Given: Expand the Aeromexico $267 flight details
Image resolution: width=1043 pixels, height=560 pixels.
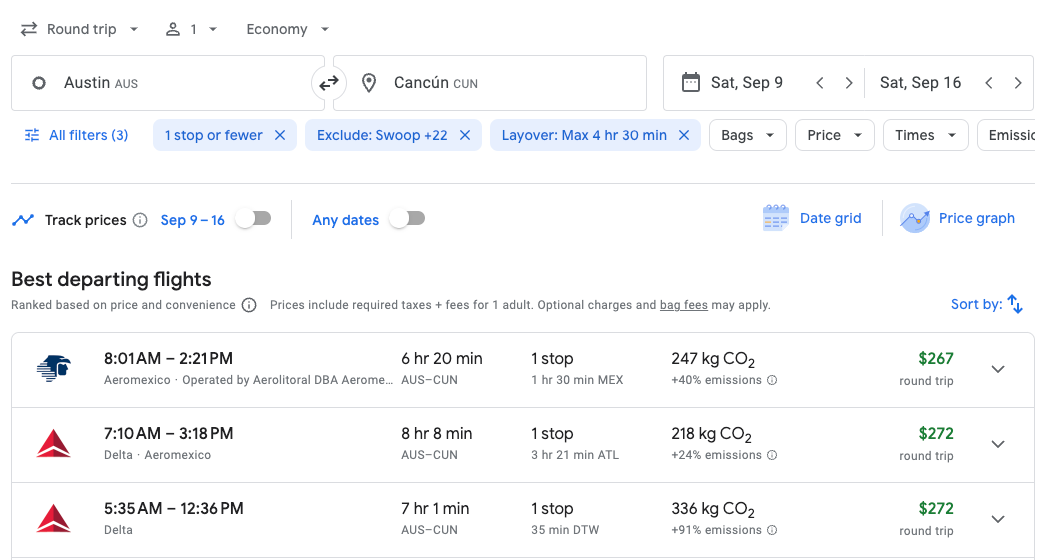Looking at the screenshot, I should (997, 369).
